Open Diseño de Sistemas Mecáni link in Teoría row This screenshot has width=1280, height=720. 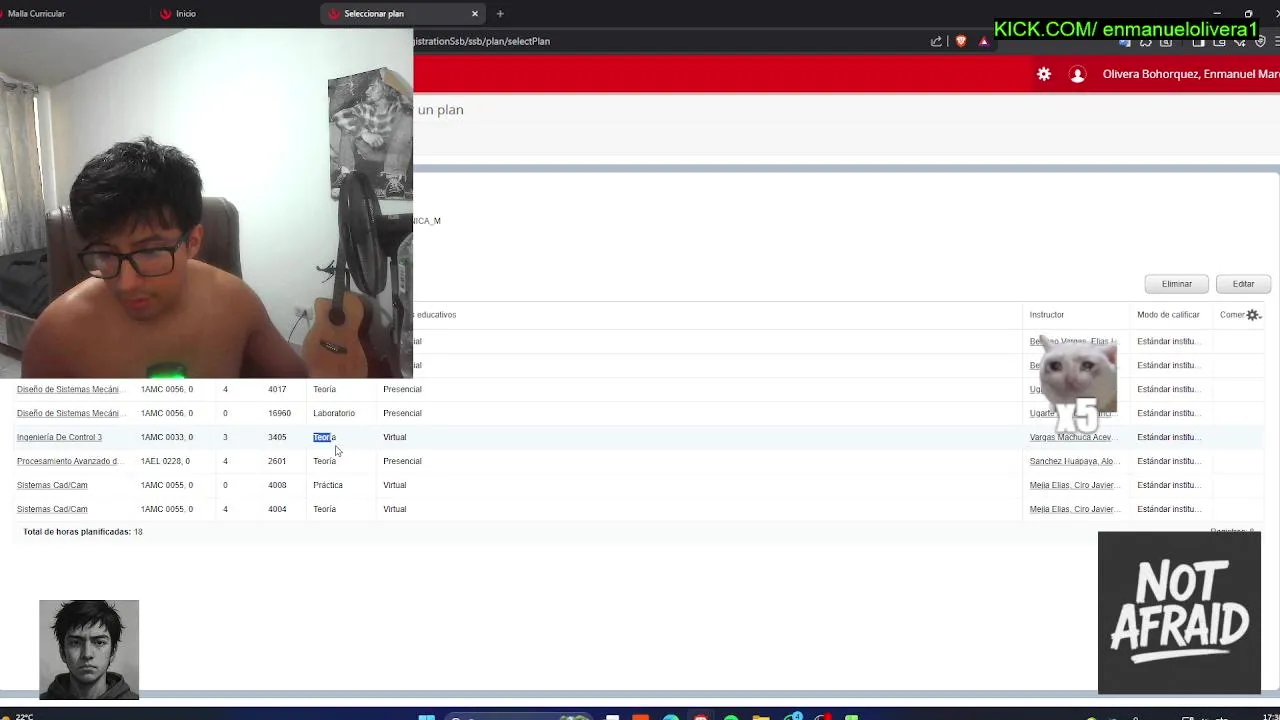(x=68, y=389)
